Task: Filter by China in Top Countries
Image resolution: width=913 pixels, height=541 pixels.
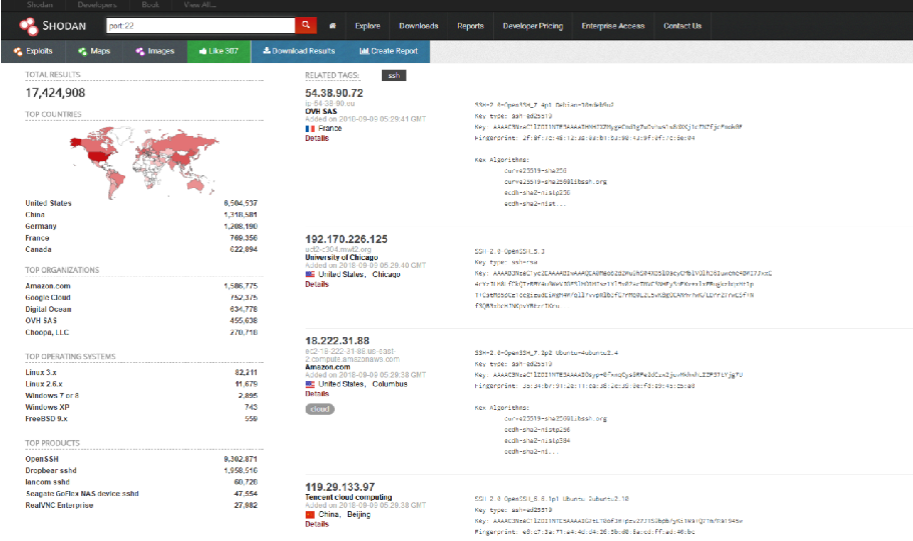Action: point(35,215)
